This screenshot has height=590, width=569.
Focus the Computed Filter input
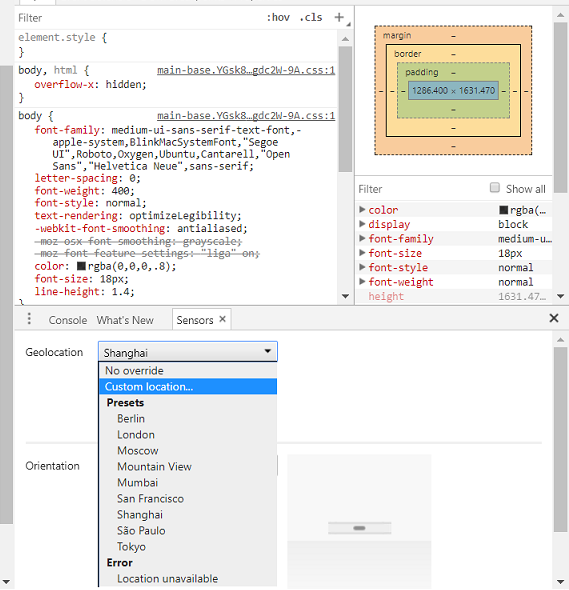coord(421,189)
